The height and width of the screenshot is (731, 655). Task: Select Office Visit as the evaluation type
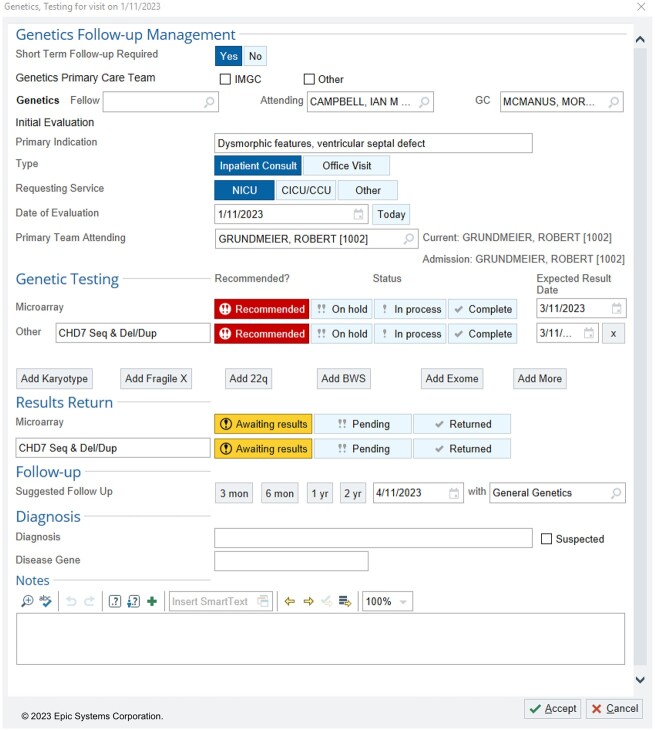(347, 166)
